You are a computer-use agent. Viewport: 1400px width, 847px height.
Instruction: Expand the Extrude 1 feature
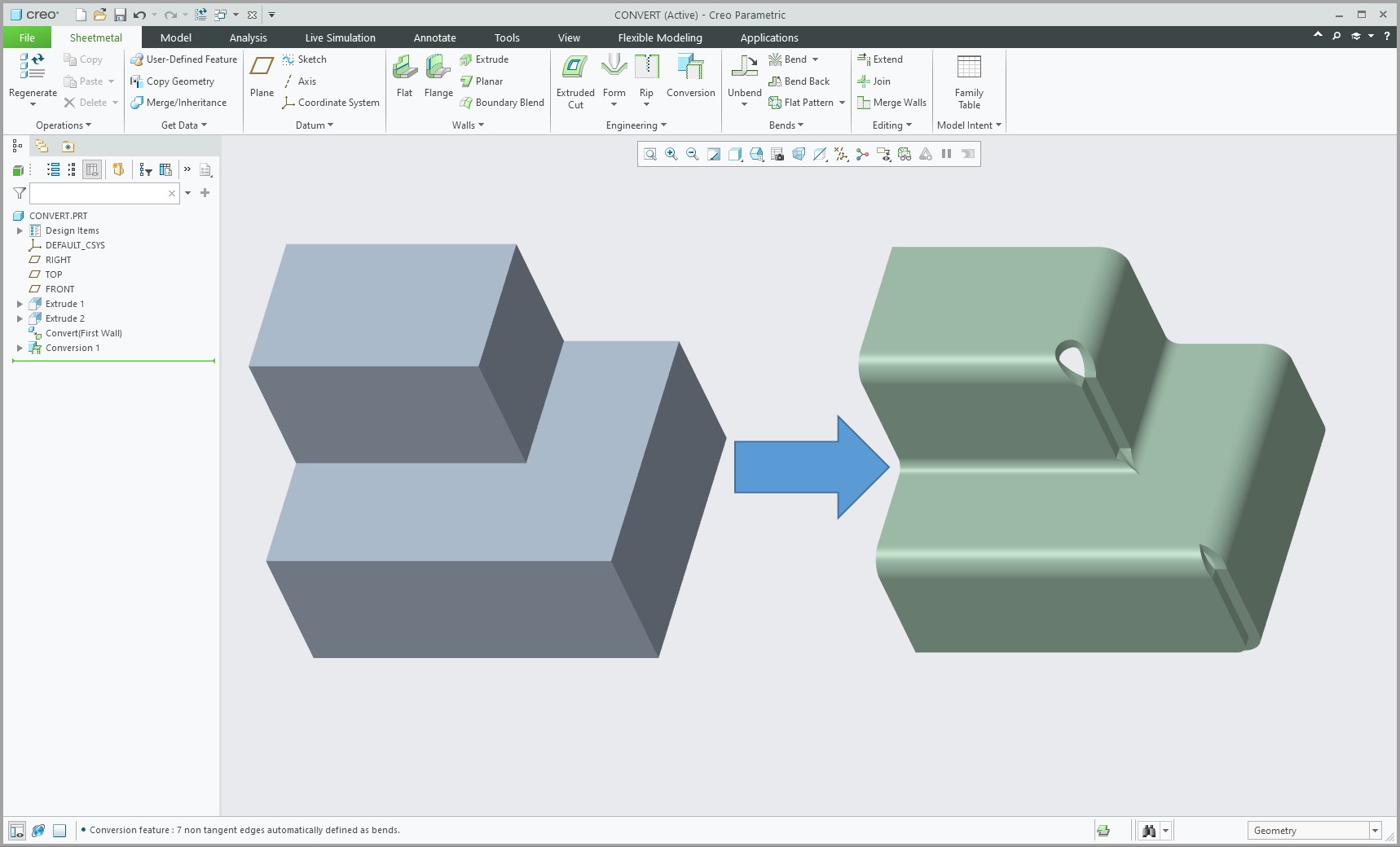[20, 304]
